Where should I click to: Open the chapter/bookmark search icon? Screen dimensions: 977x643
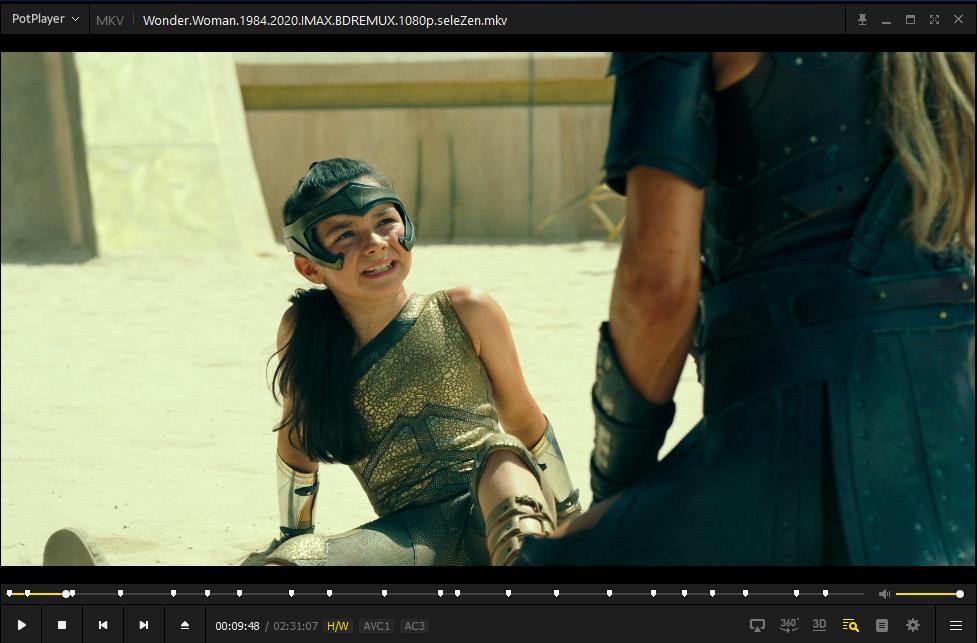tap(850, 625)
